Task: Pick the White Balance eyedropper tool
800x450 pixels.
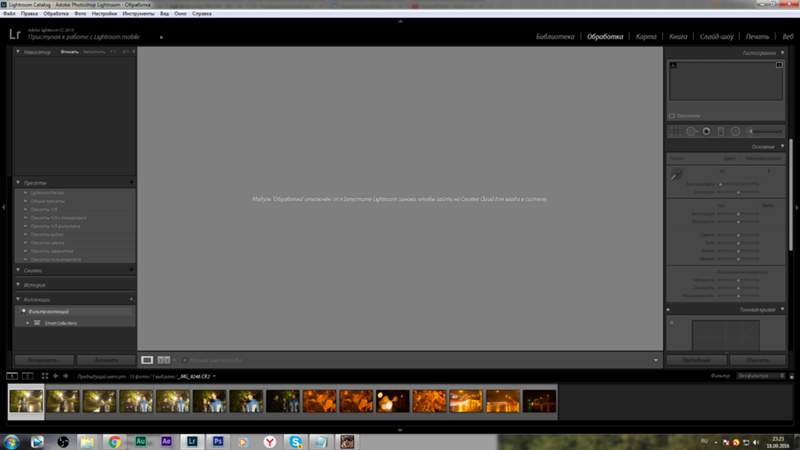Action: 677,174
